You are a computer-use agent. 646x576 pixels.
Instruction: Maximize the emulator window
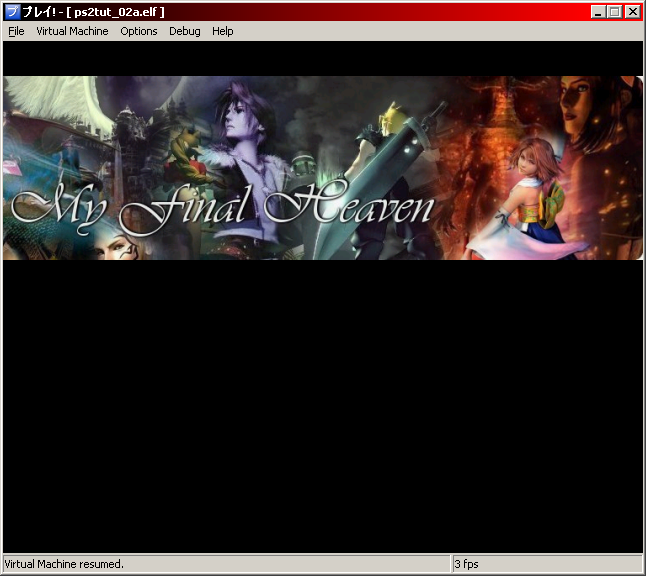click(615, 12)
